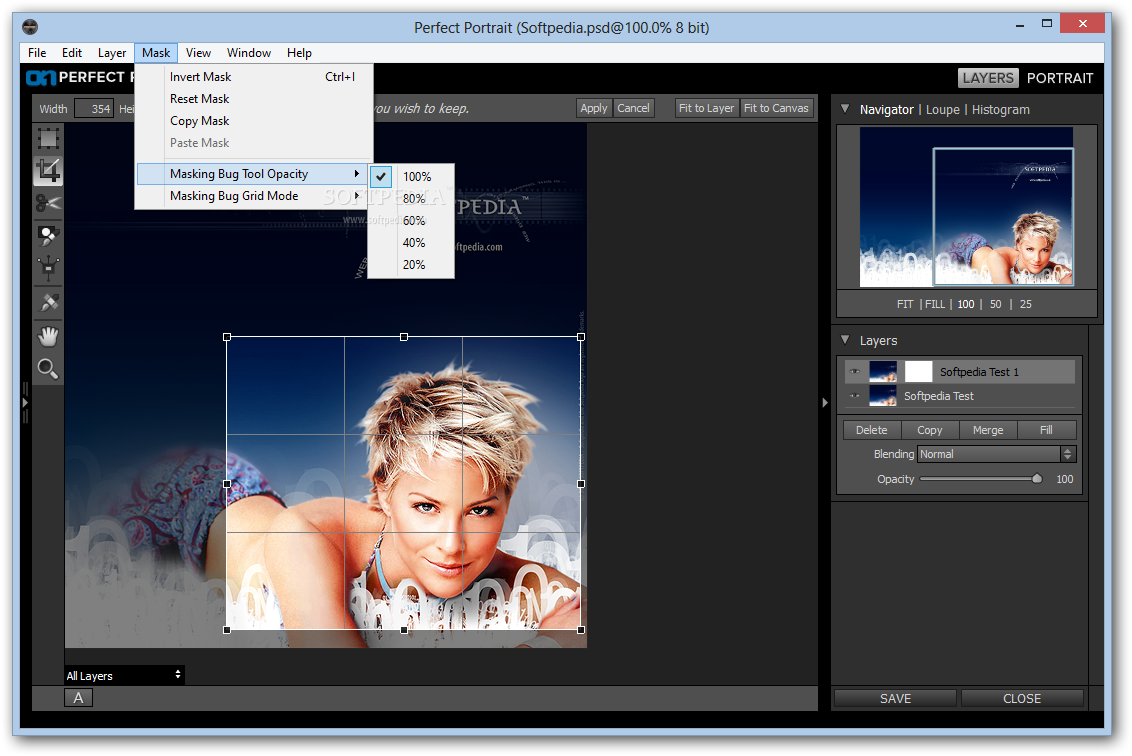Apply the crop
This screenshot has height=756, width=1132.
[594, 108]
